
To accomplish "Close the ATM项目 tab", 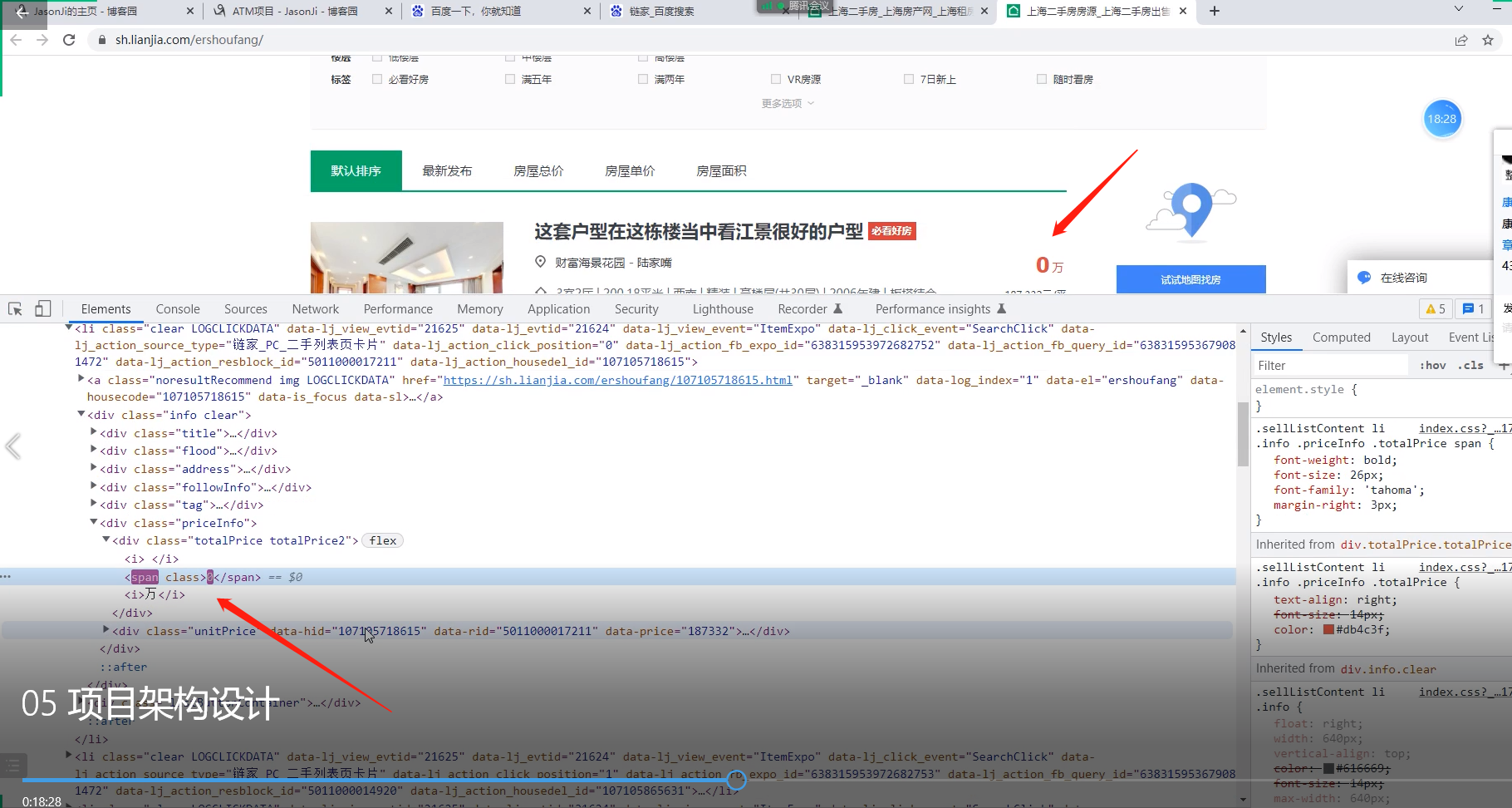I will [389, 12].
